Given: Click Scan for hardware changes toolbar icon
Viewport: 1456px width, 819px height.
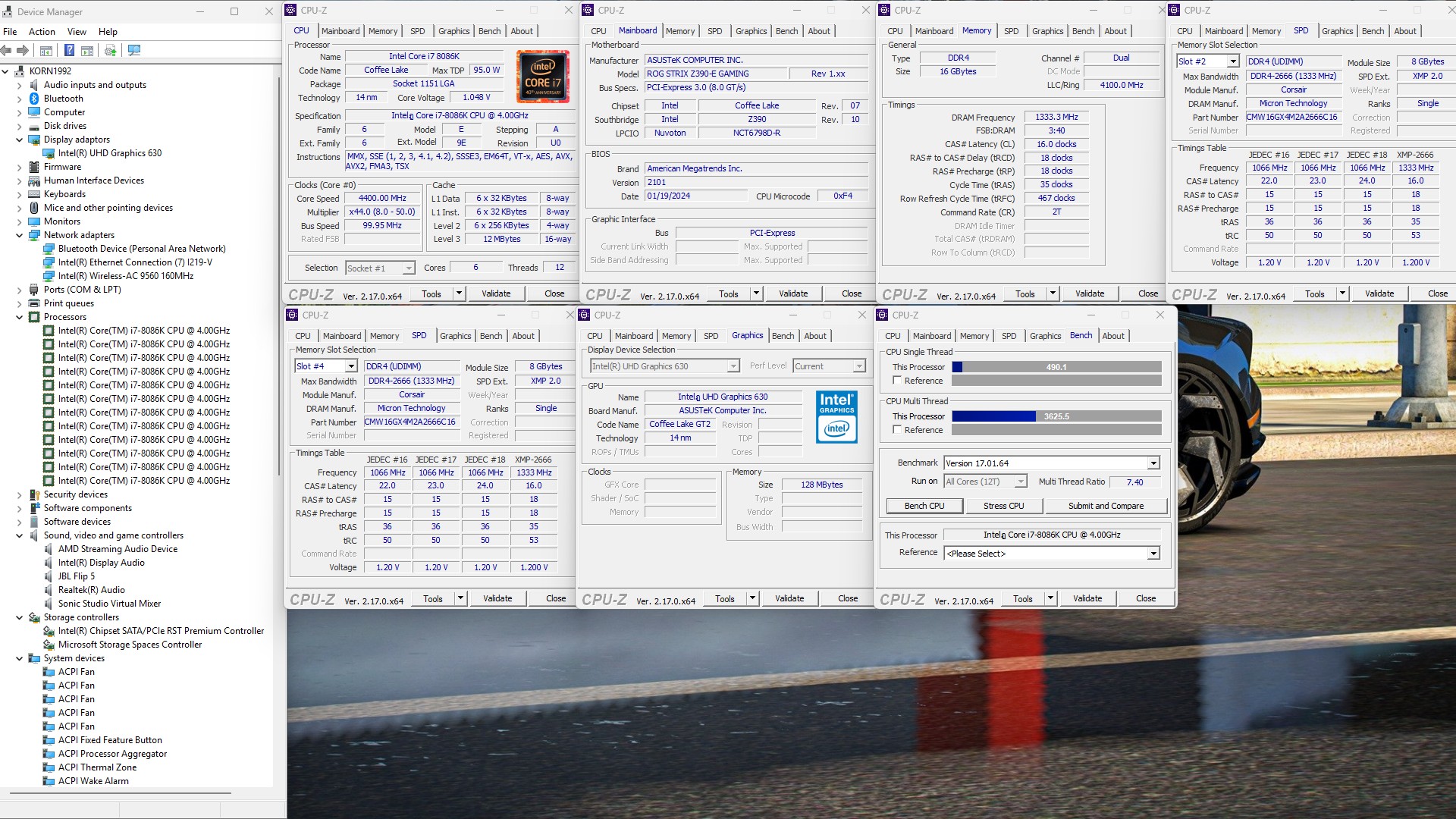Looking at the screenshot, I should click(x=134, y=51).
